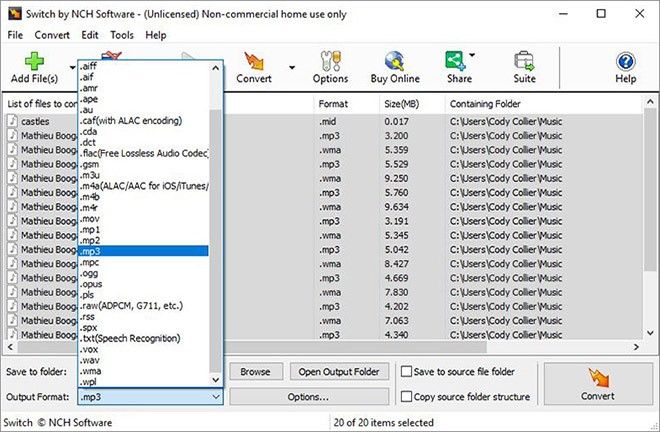Click the Buy Online toolbar icon

[x=394, y=66]
